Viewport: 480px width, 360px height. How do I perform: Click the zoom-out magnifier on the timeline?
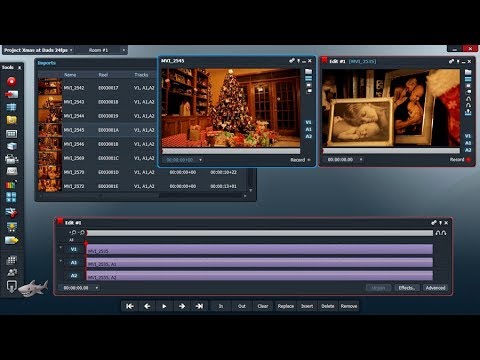tap(81, 232)
